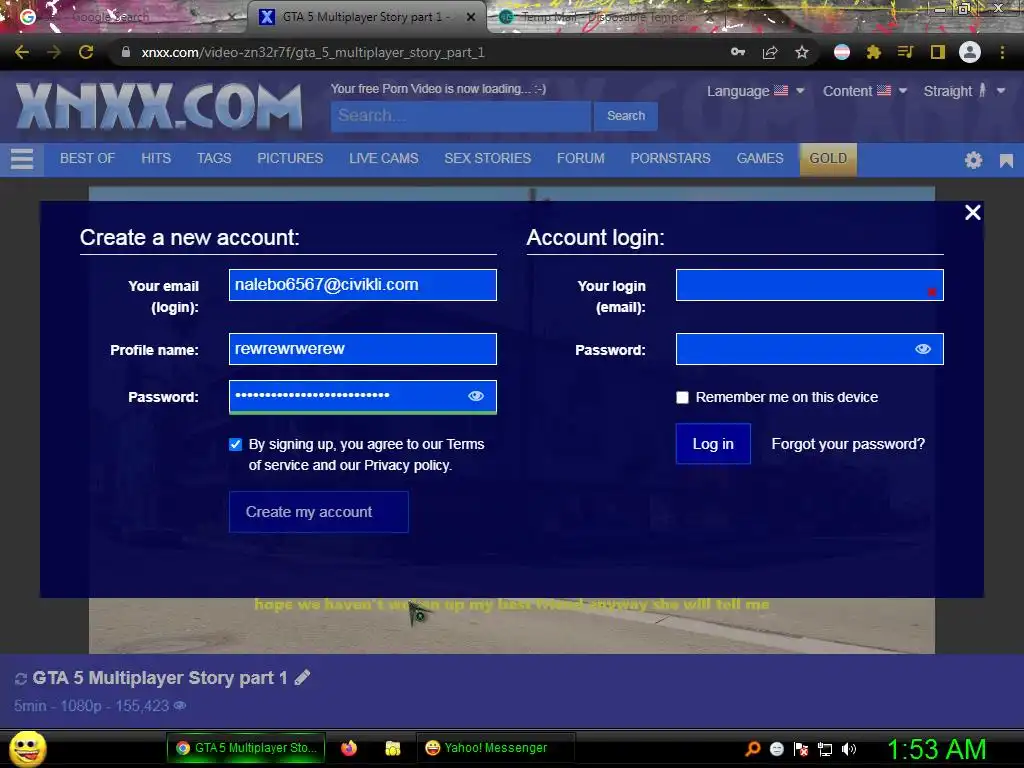This screenshot has height=768, width=1024.
Task: Open the hamburger menu in site navigation
Action: click(x=22, y=159)
